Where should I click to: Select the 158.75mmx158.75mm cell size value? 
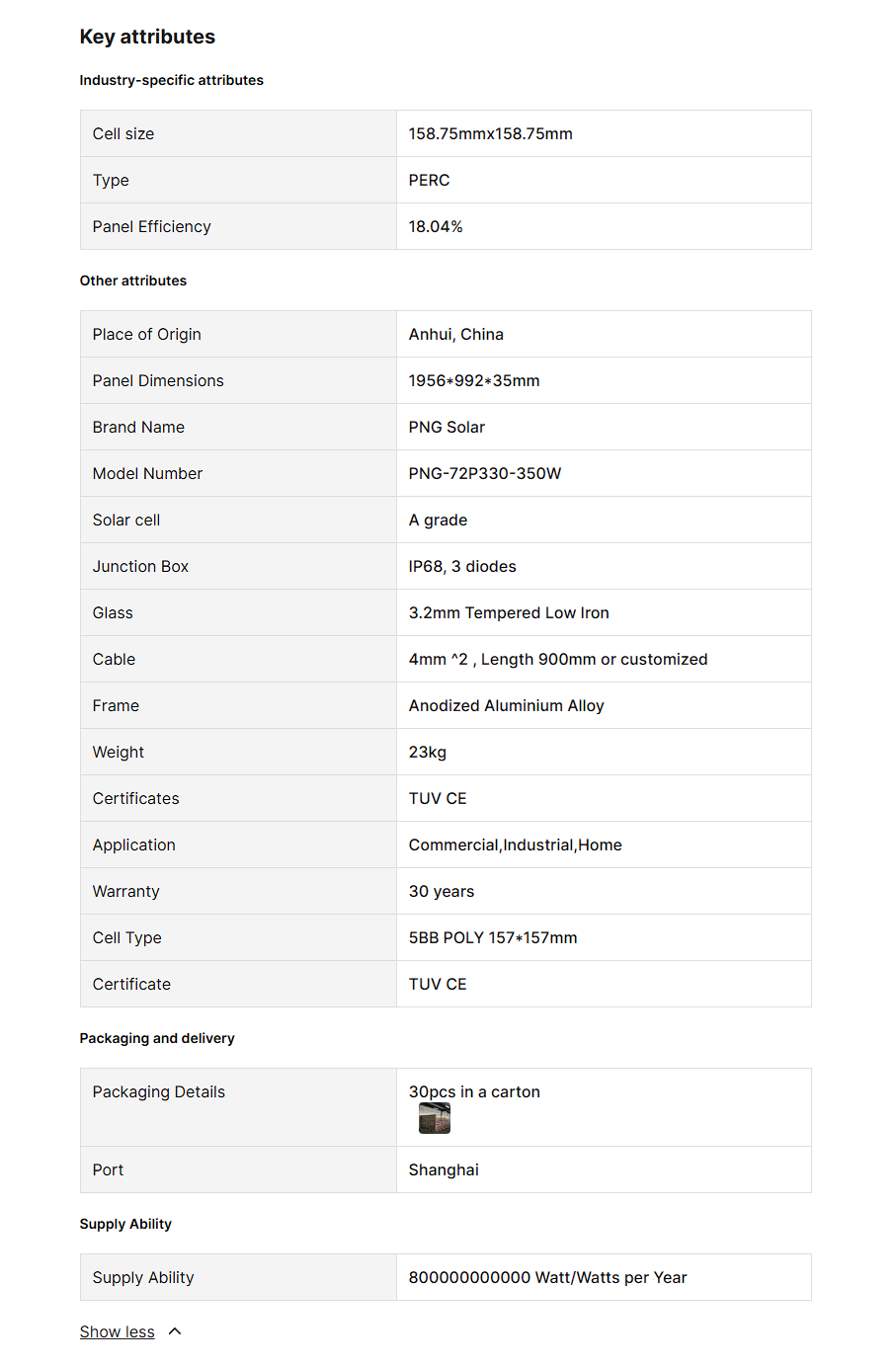tap(490, 133)
